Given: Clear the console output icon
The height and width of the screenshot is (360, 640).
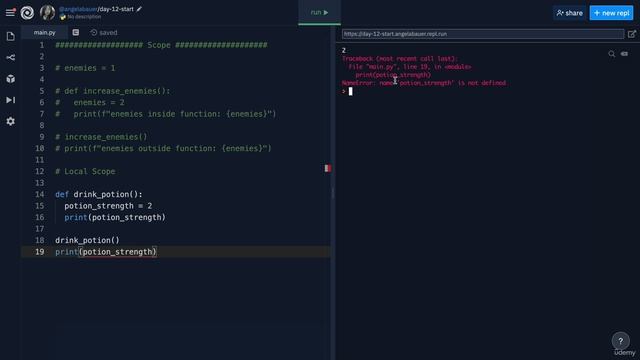Looking at the screenshot, I should coord(624,54).
